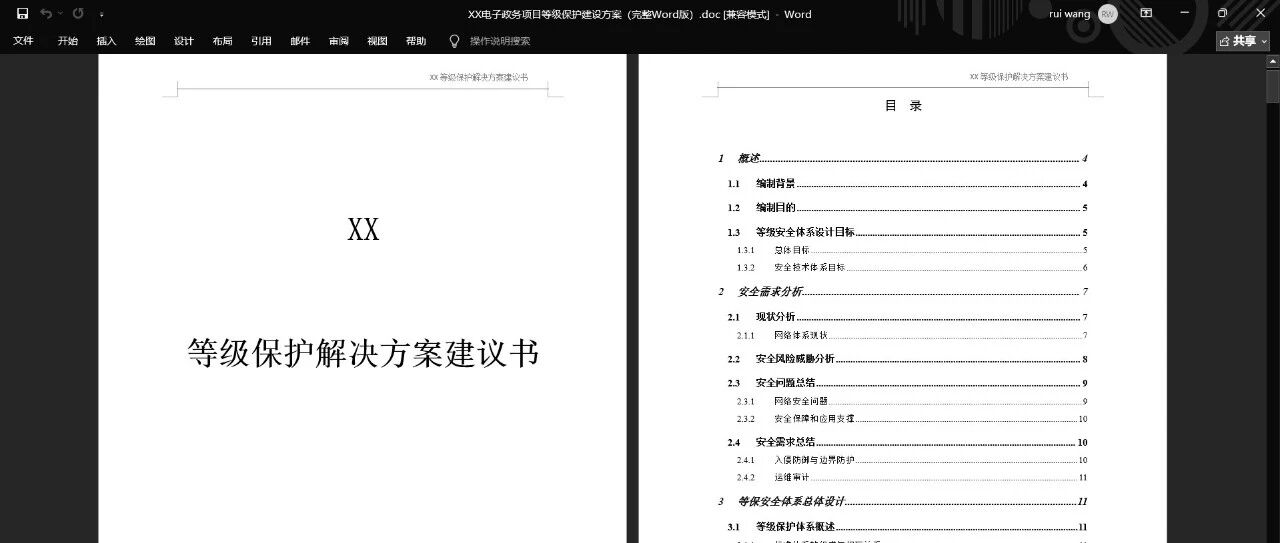Switch to the 视图 ribbon tab

pyautogui.click(x=377, y=41)
